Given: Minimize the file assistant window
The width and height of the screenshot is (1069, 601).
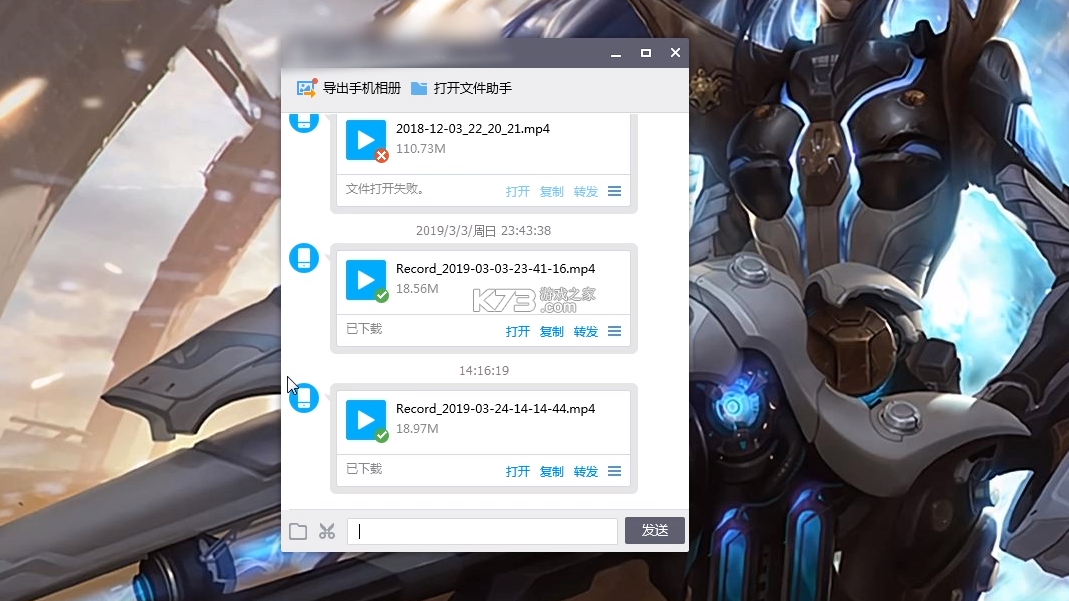Looking at the screenshot, I should pos(616,53).
